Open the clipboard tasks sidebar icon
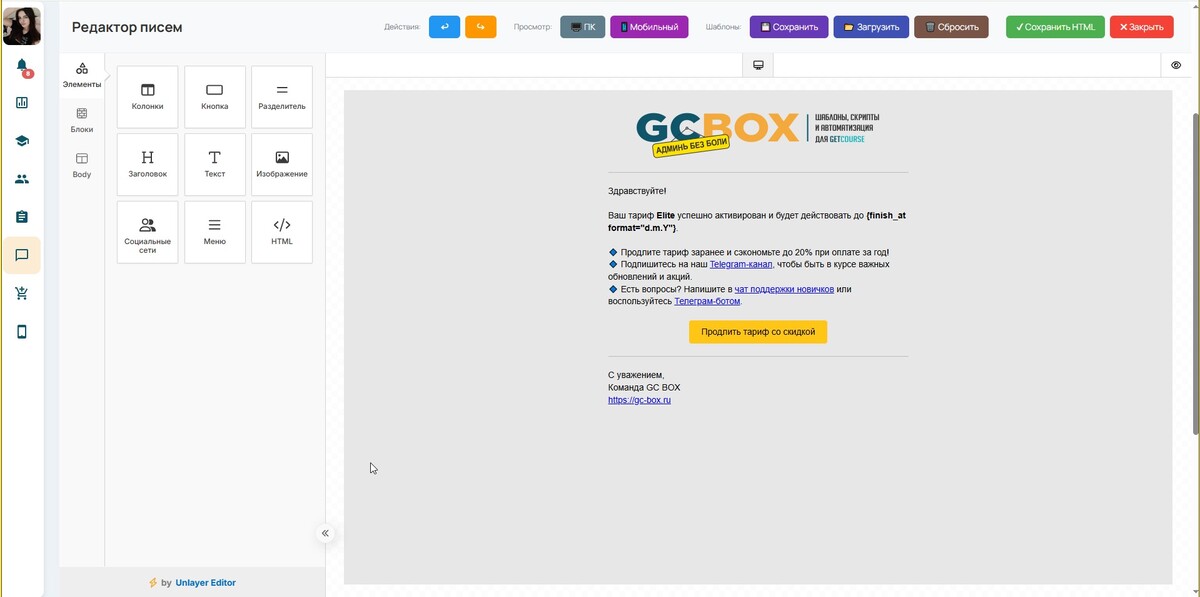The height and width of the screenshot is (597, 1200). [x=22, y=217]
